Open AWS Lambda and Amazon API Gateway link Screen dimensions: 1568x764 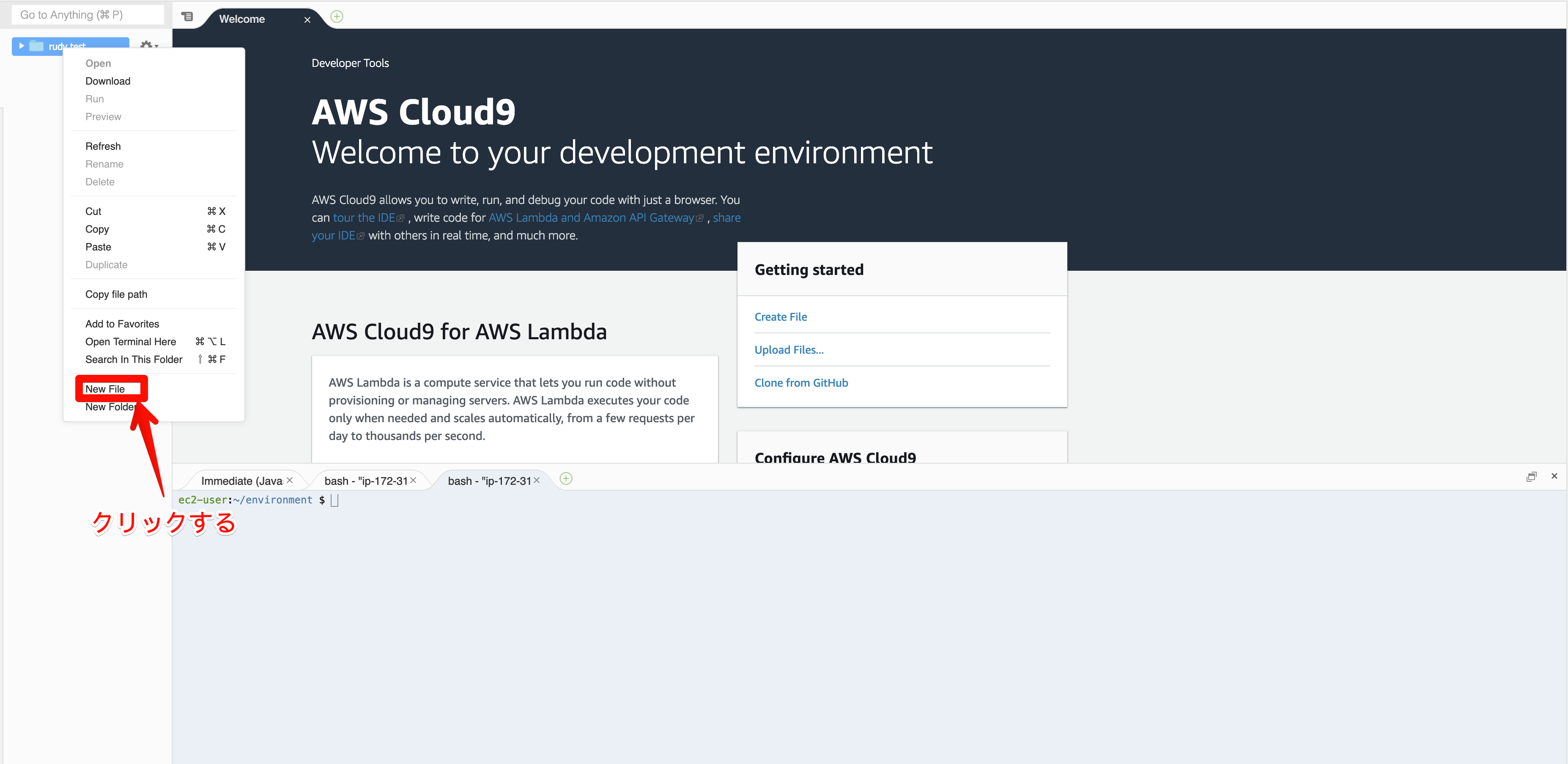[596, 217]
